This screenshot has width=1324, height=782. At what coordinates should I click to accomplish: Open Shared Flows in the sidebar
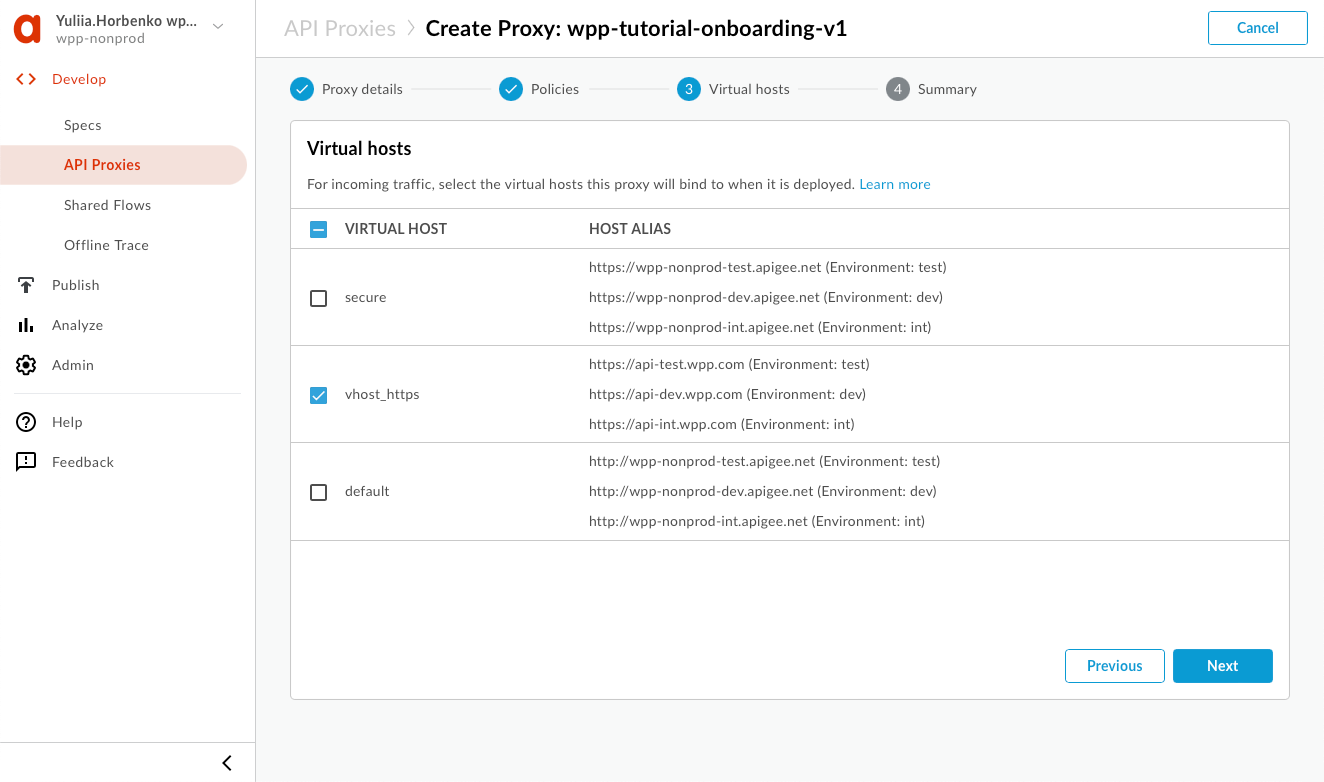107,205
